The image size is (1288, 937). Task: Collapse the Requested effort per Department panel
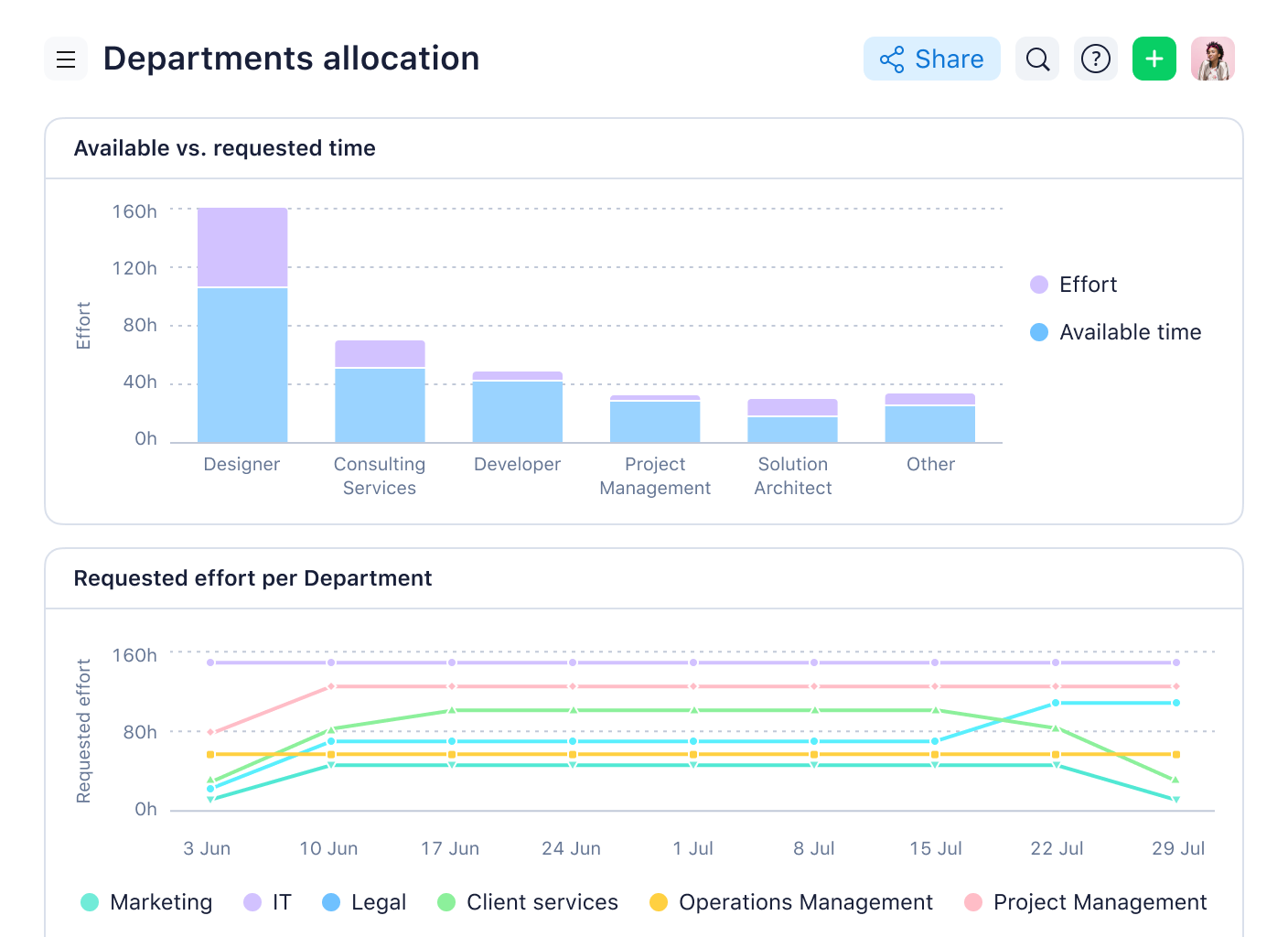tap(253, 578)
